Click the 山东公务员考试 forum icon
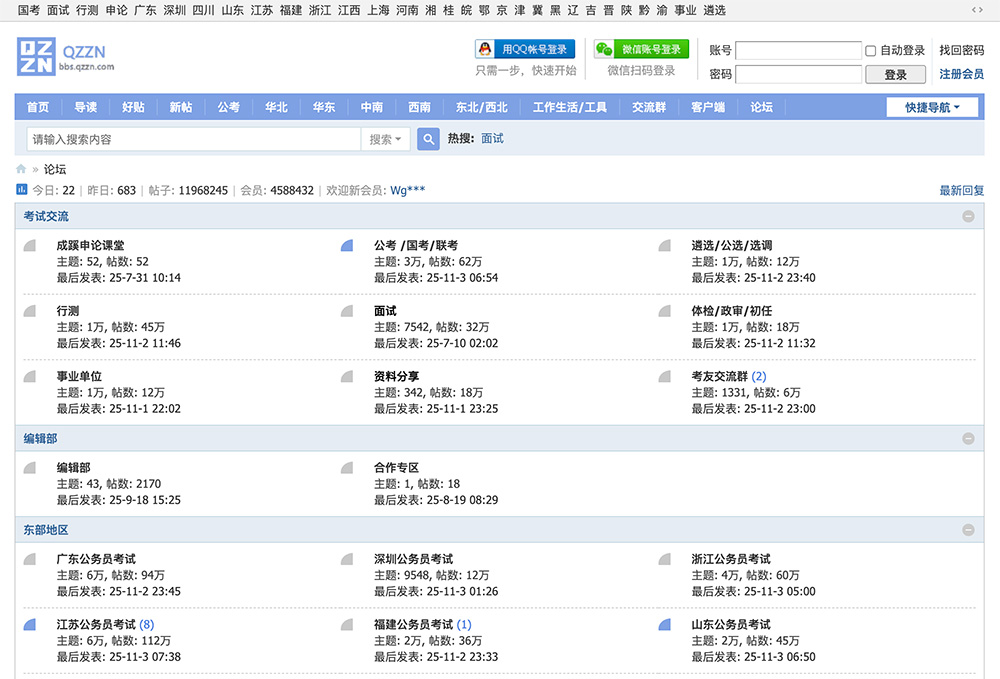This screenshot has width=1000, height=679. [664, 625]
